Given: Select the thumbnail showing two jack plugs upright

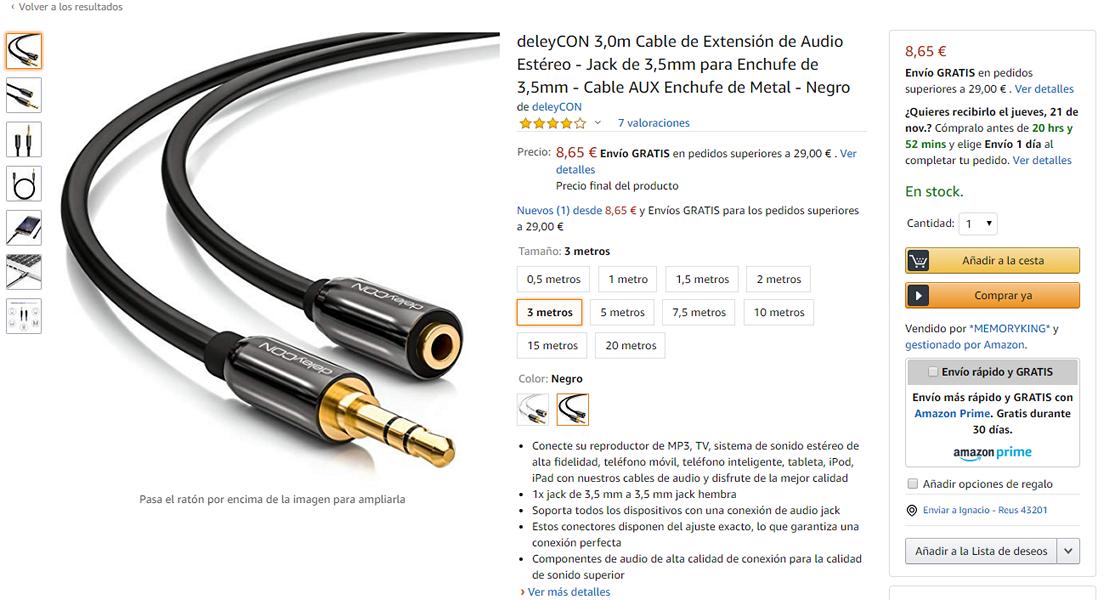Looking at the screenshot, I should coord(24,139).
